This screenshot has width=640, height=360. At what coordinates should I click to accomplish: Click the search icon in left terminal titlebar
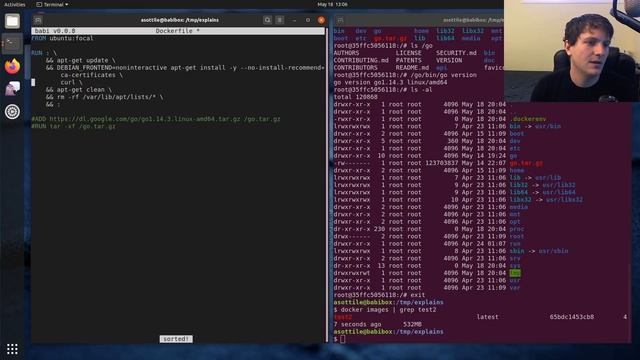[x=267, y=20]
